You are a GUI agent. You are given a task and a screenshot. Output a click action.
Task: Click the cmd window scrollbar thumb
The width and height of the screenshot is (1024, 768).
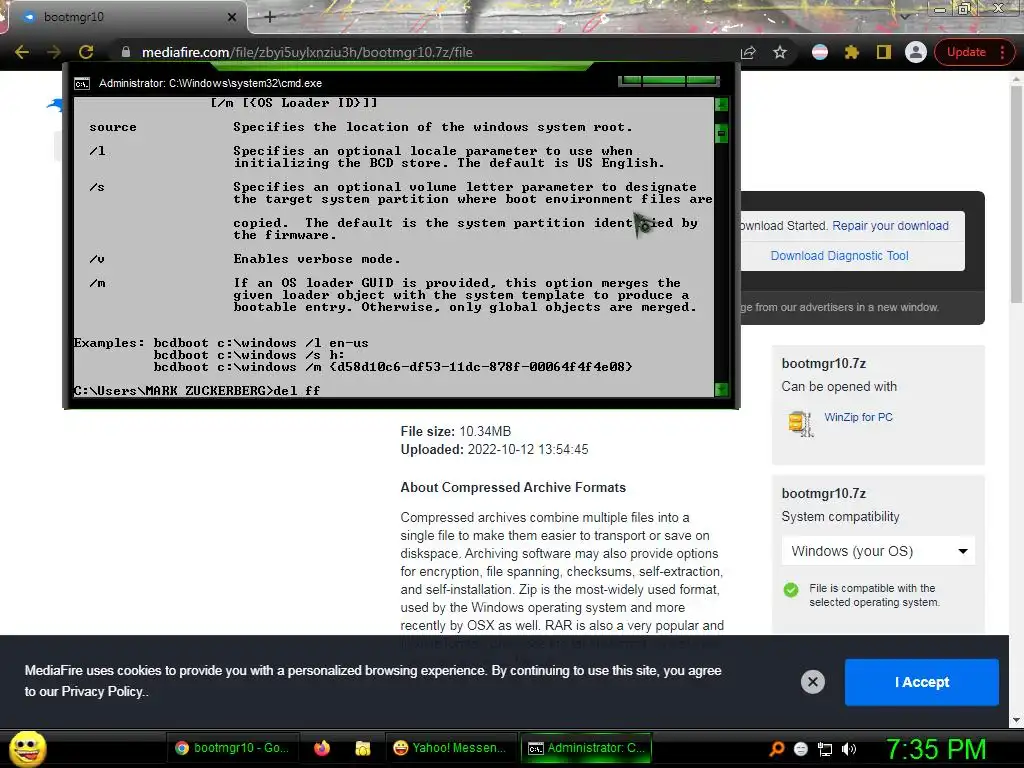pyautogui.click(x=721, y=133)
